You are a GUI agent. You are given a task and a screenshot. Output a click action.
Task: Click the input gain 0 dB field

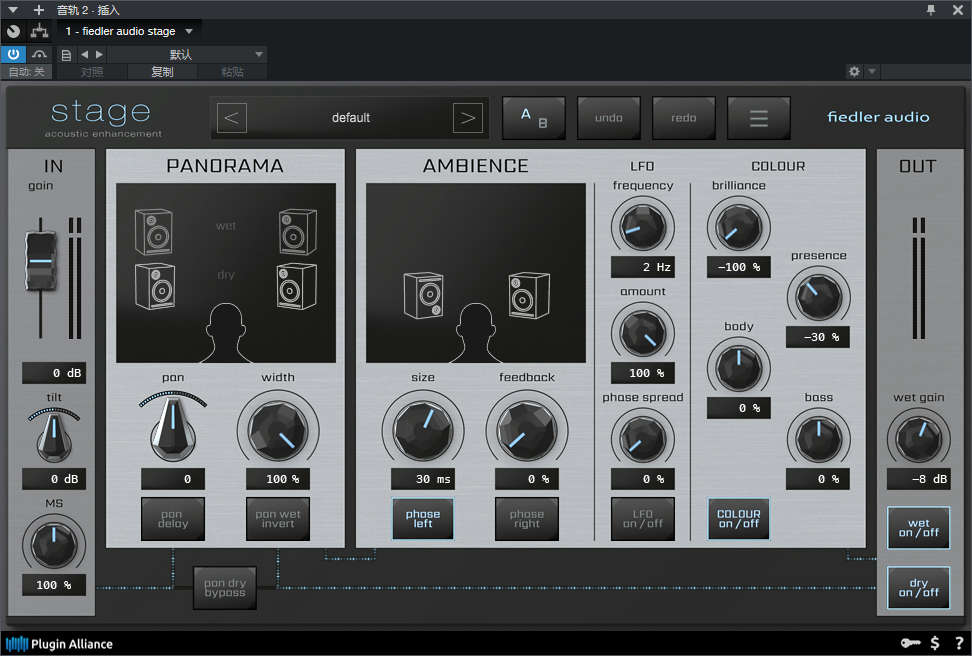pos(54,373)
